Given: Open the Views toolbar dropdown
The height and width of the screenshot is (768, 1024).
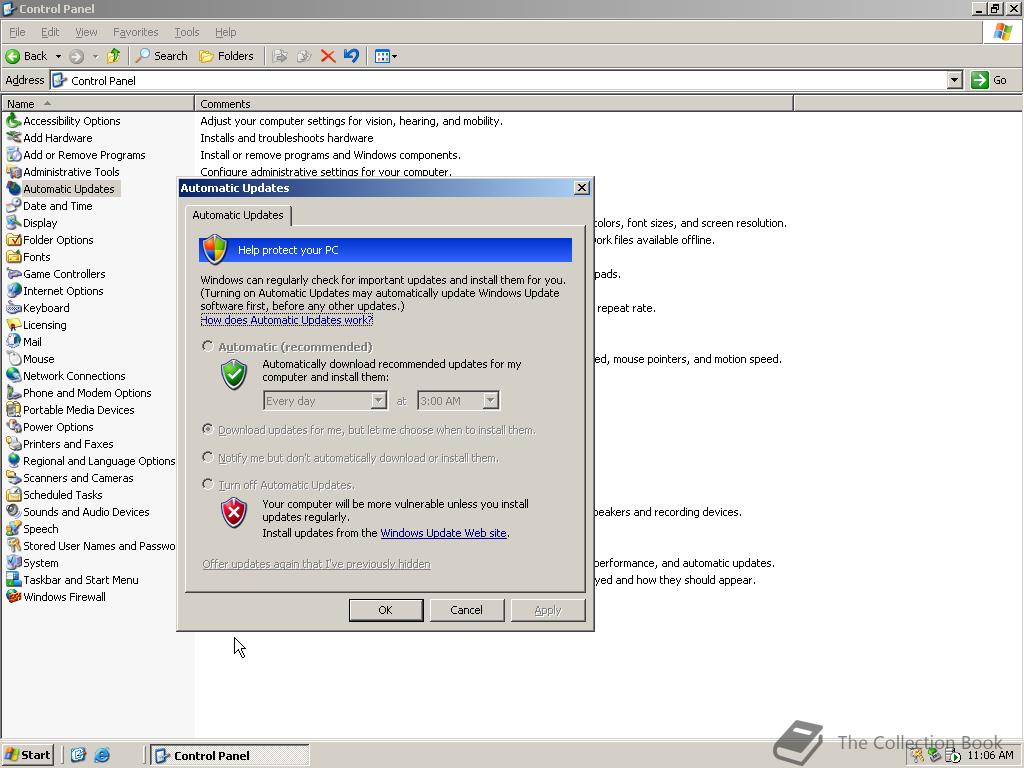Looking at the screenshot, I should [386, 56].
